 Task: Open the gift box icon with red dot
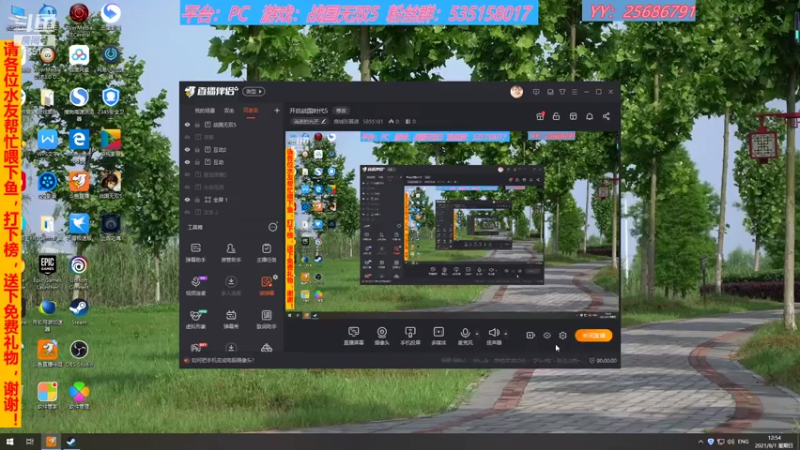click(x=540, y=116)
